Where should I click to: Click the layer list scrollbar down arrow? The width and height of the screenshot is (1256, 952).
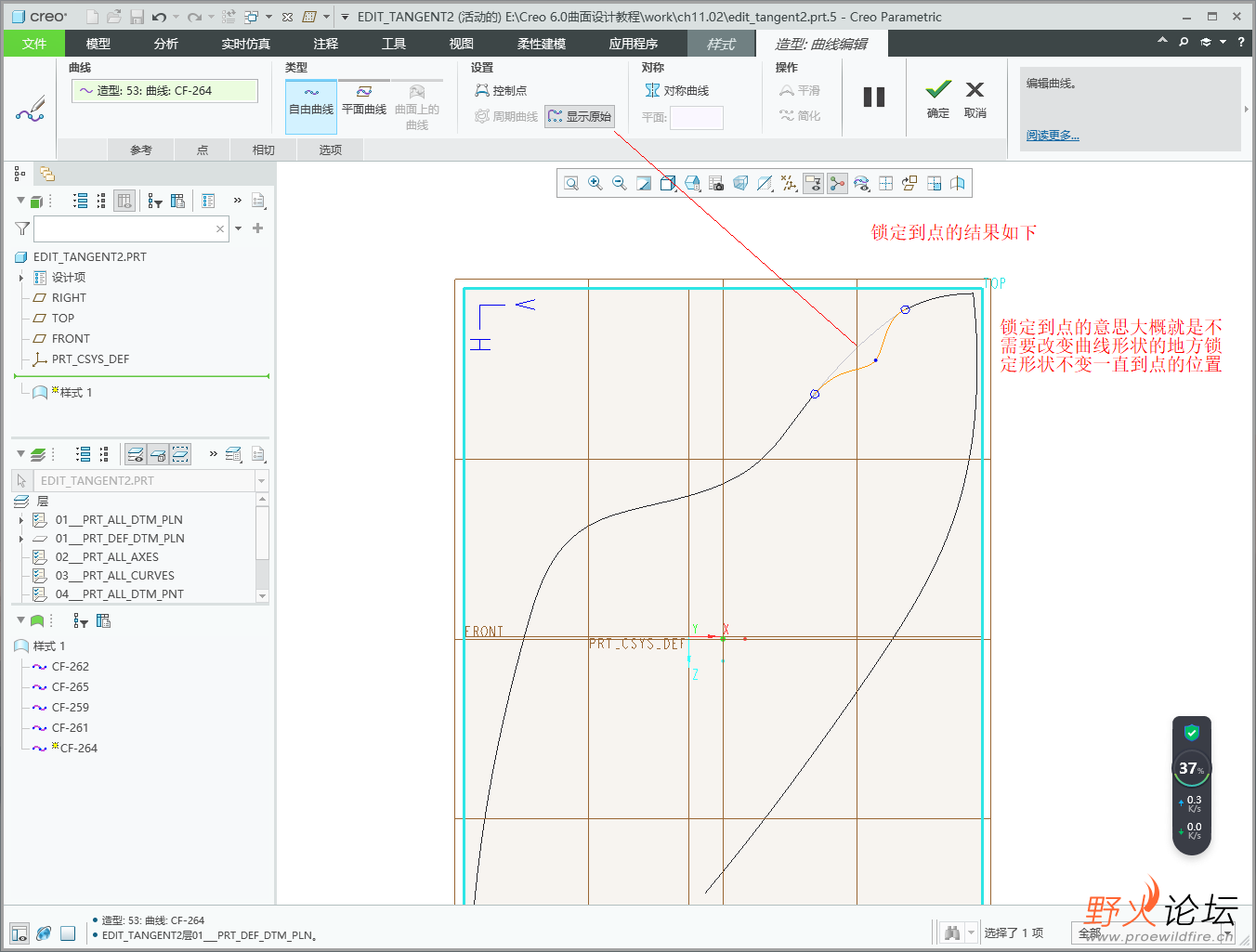coord(262,595)
